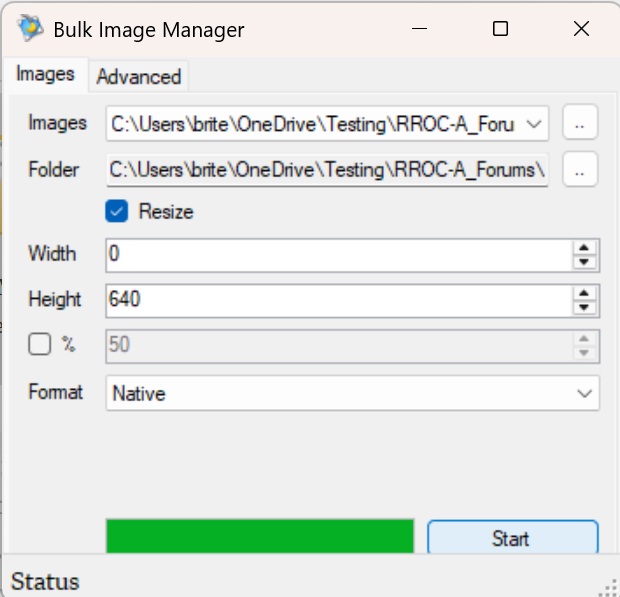620x597 pixels.
Task: Increase Height with the up arrow
Action: (583, 292)
